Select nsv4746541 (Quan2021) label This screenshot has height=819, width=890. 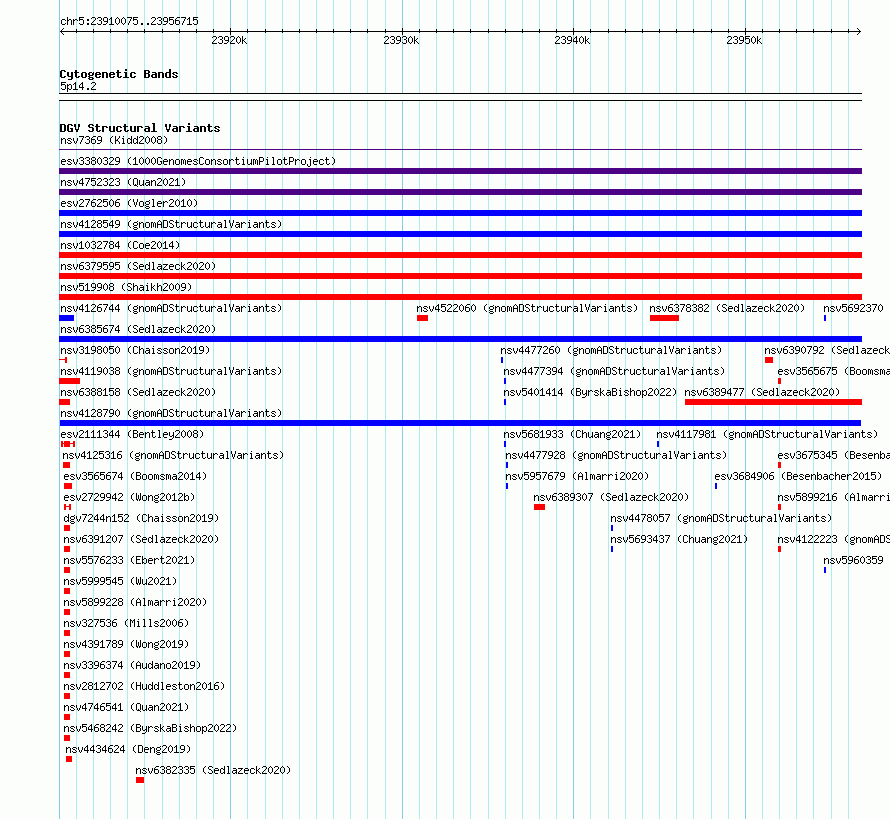[x=126, y=707]
